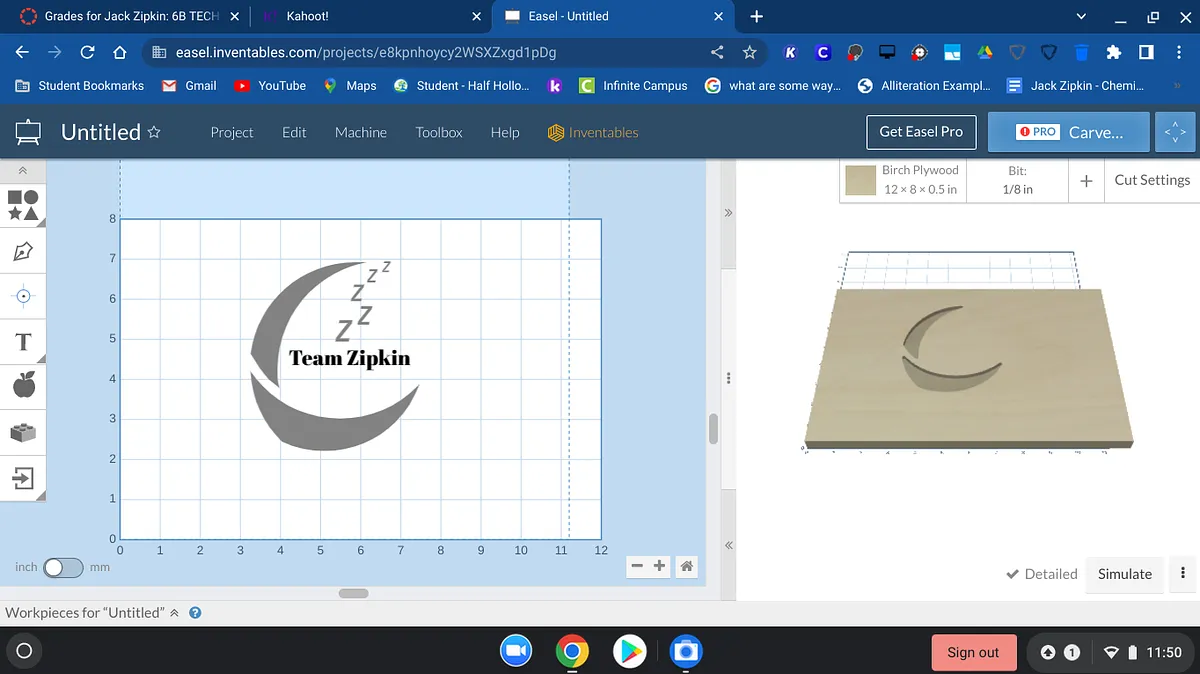Collapse the left tool panel chevron
The height and width of the screenshot is (674, 1200).
click(x=22, y=172)
